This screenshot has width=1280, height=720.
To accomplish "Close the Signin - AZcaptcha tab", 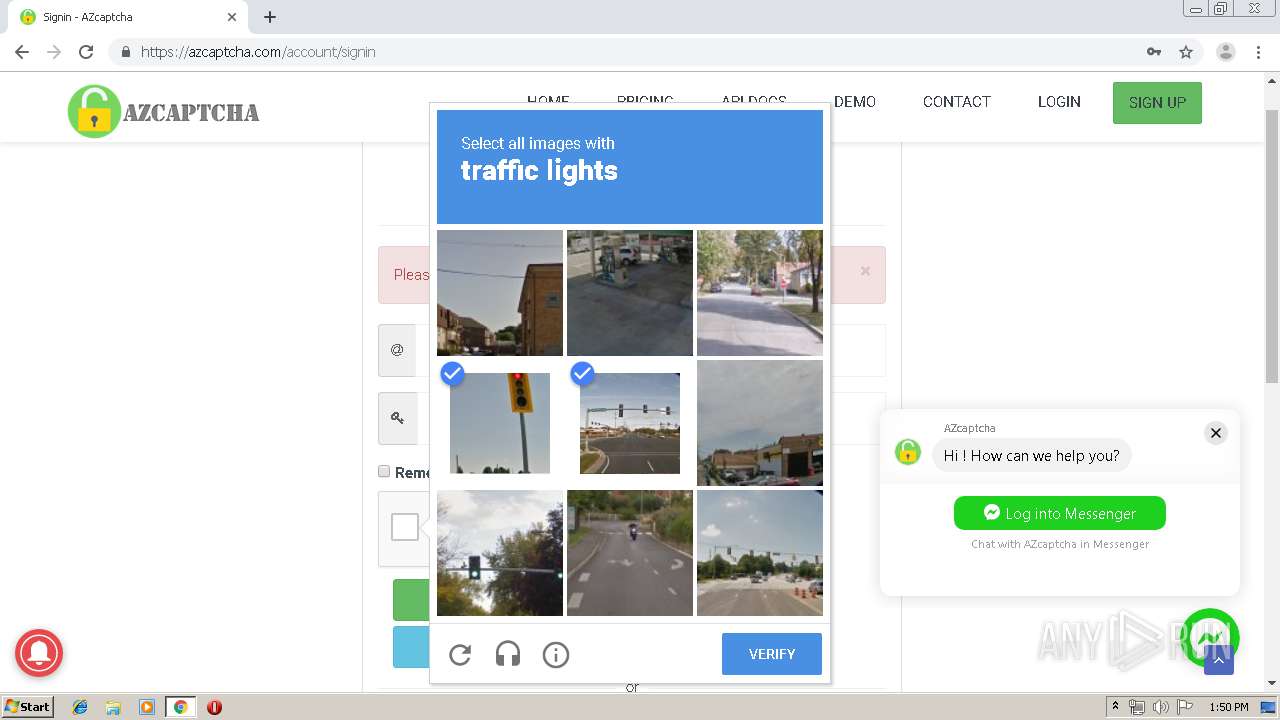I will point(232,17).
